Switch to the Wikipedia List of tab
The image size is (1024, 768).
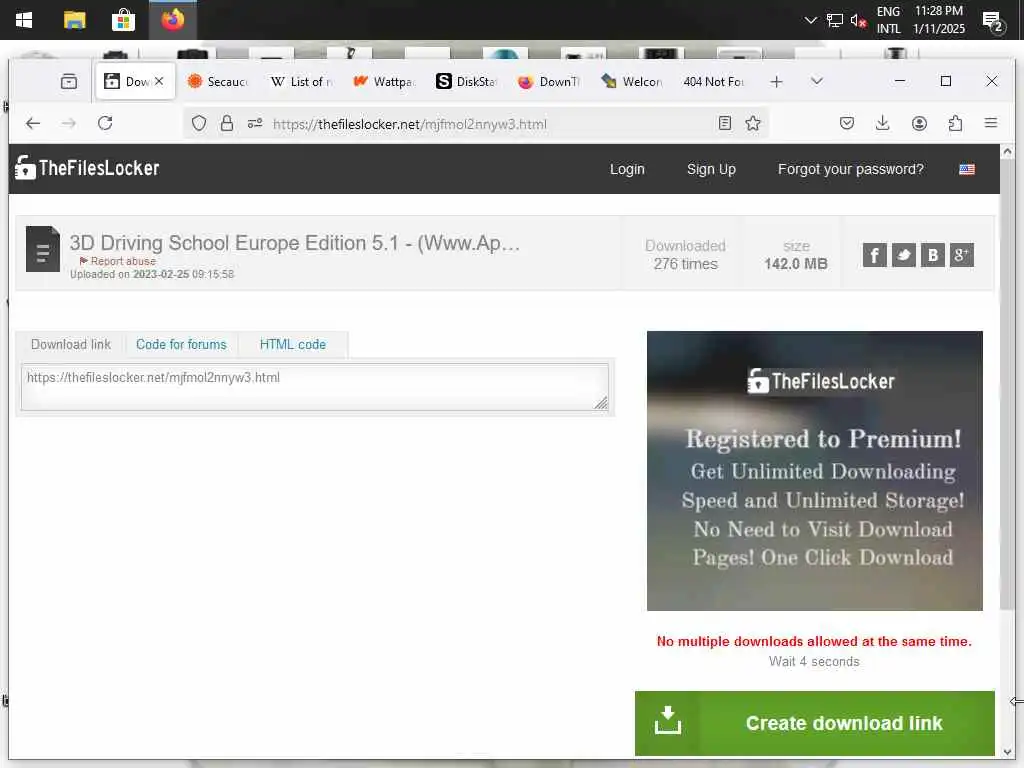tap(302, 82)
